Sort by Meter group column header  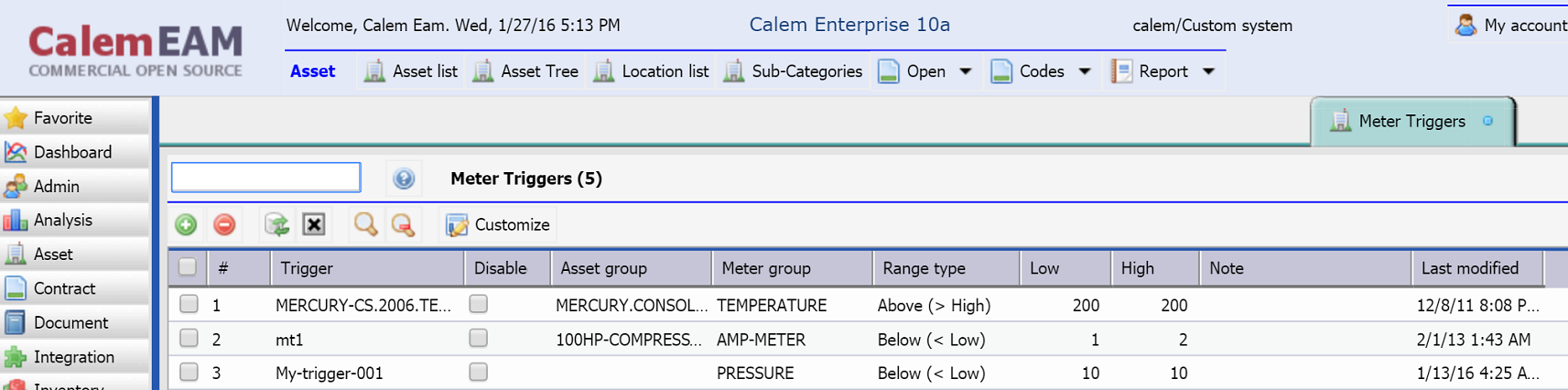793,268
